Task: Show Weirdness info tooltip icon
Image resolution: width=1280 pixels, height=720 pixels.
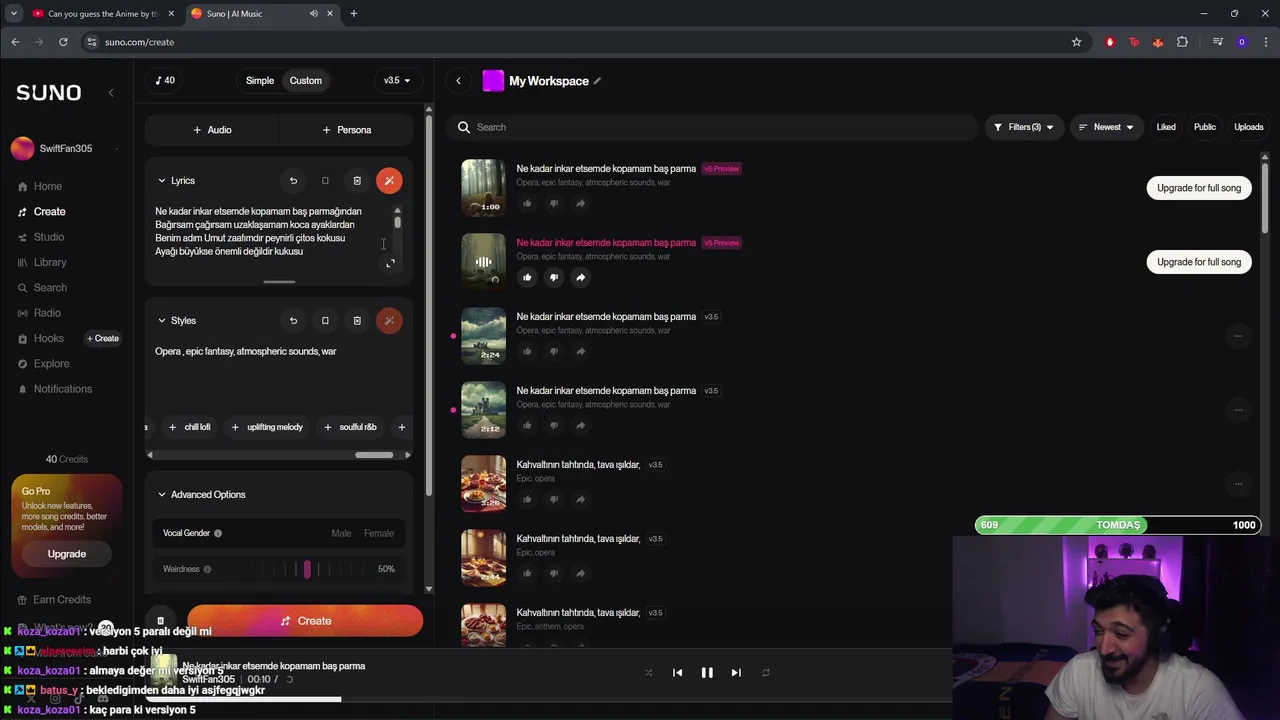Action: click(x=207, y=569)
